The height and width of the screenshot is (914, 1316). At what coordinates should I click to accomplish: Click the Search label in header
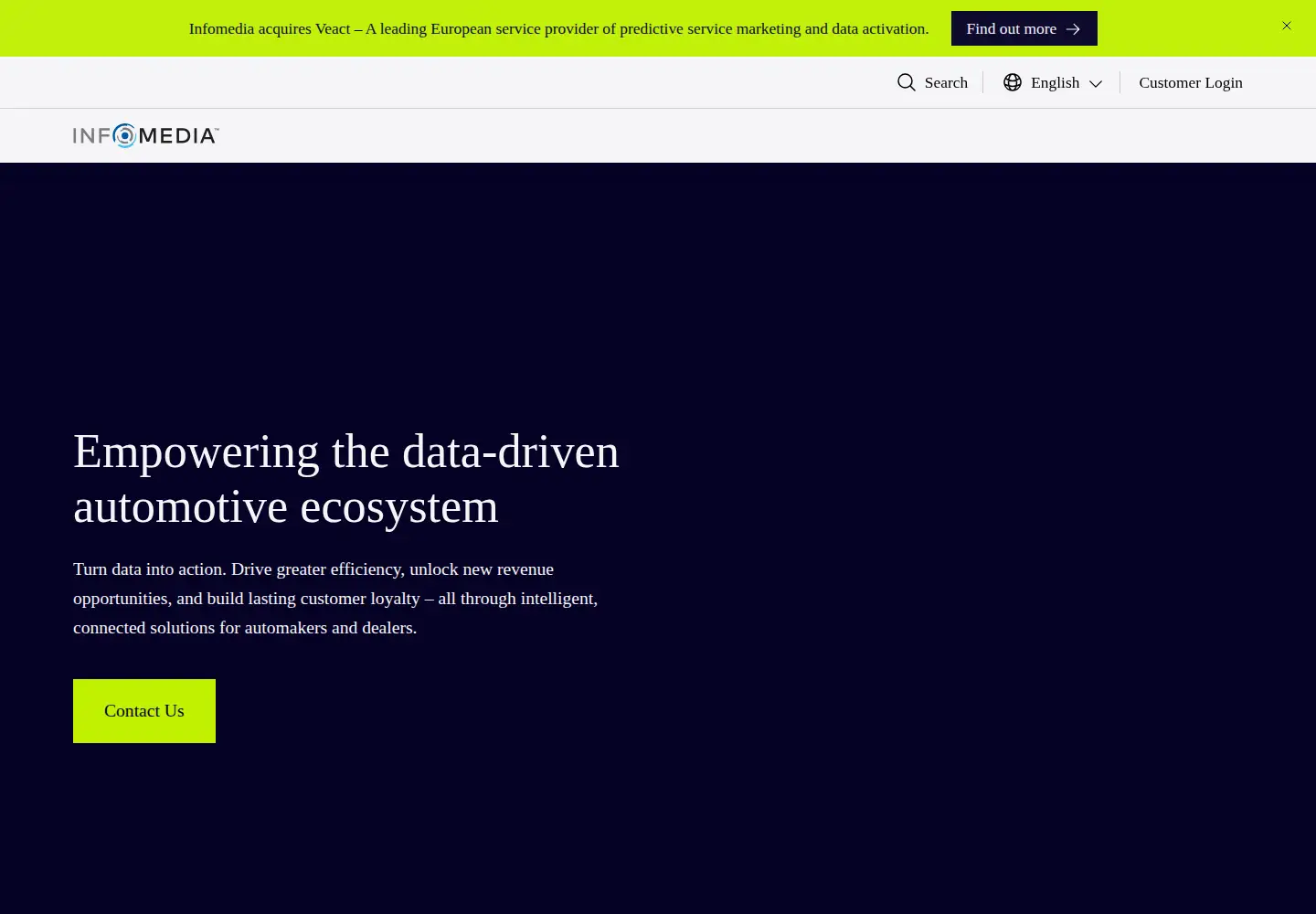(x=946, y=82)
